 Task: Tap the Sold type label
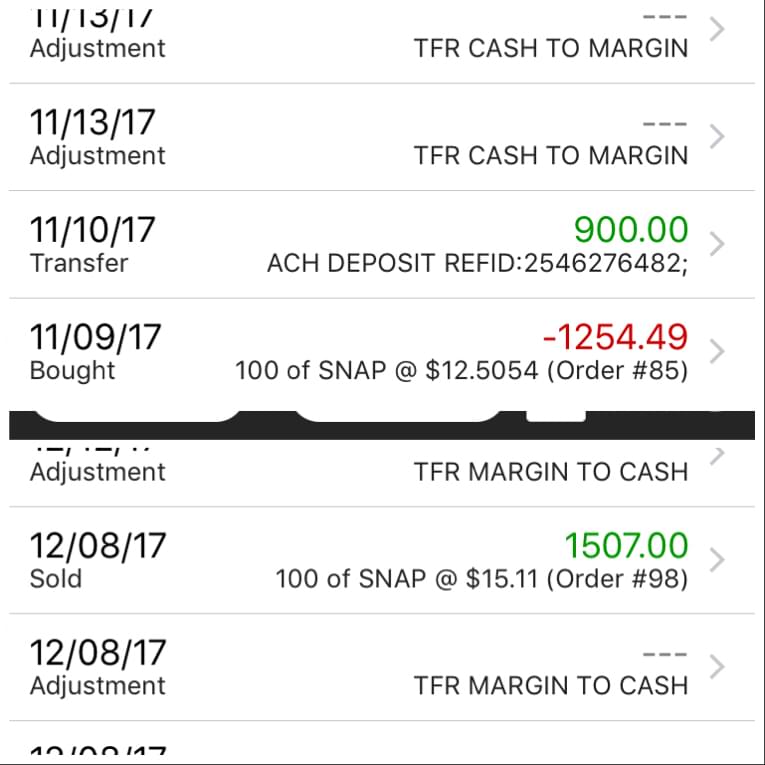[56, 579]
